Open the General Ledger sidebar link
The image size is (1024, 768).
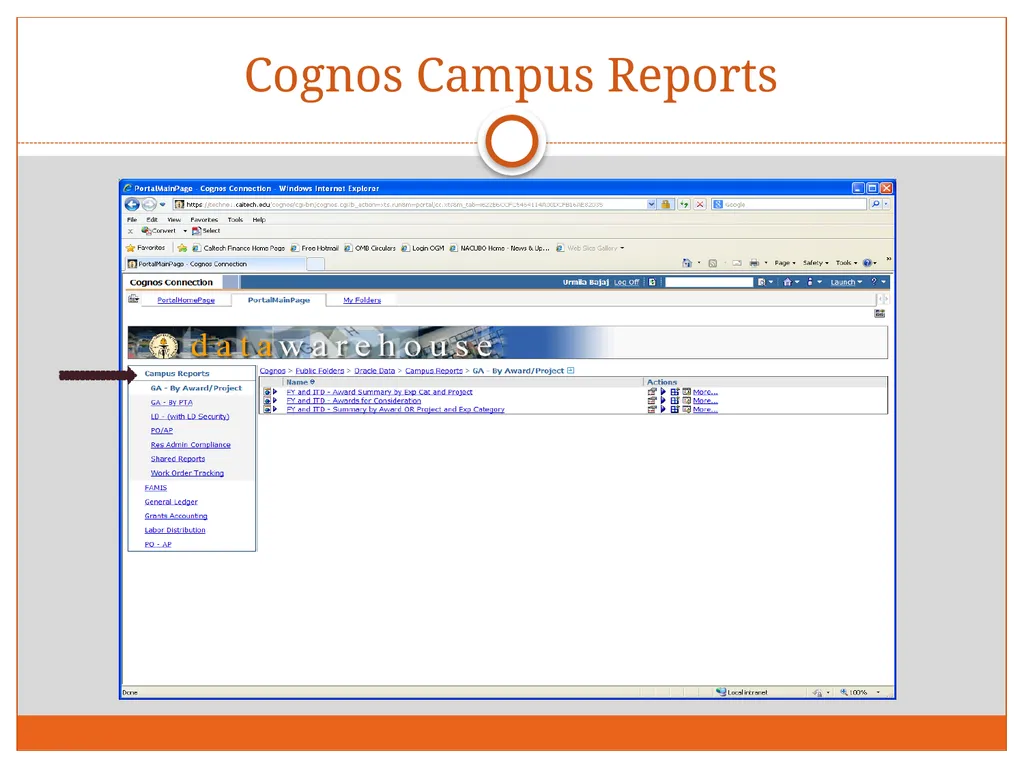pos(170,502)
